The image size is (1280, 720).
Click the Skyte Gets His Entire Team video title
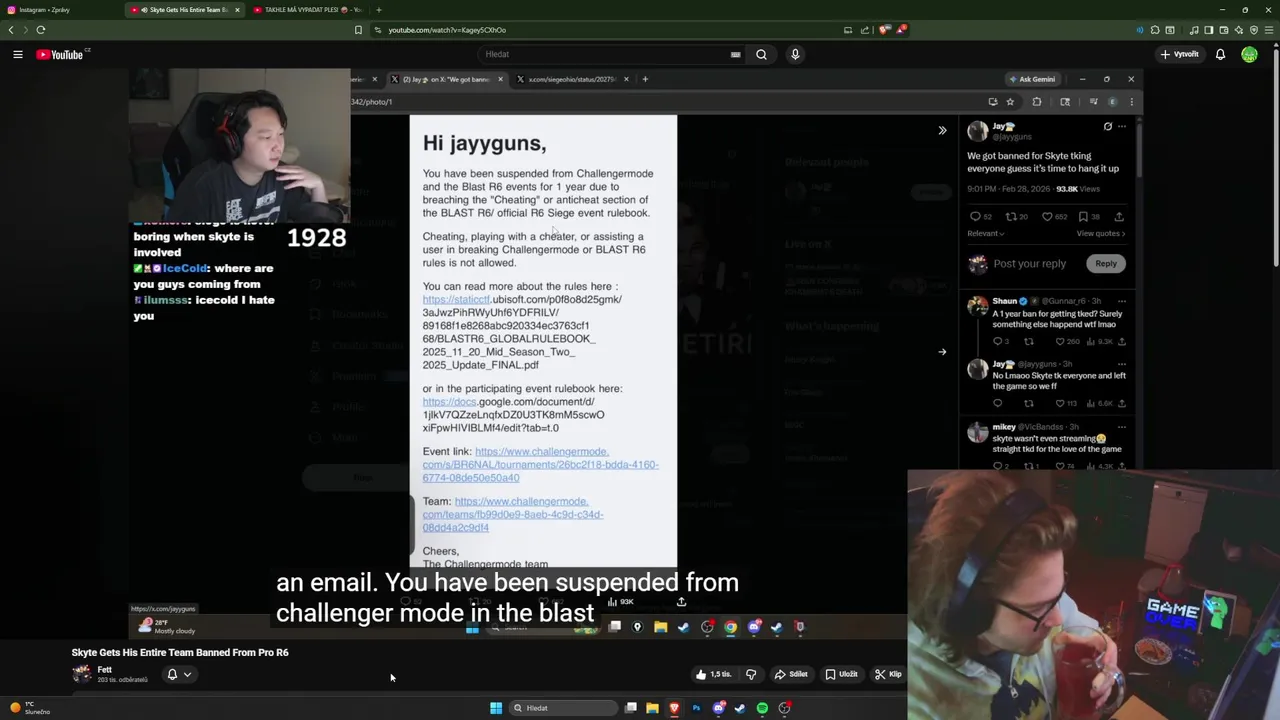[180, 652]
